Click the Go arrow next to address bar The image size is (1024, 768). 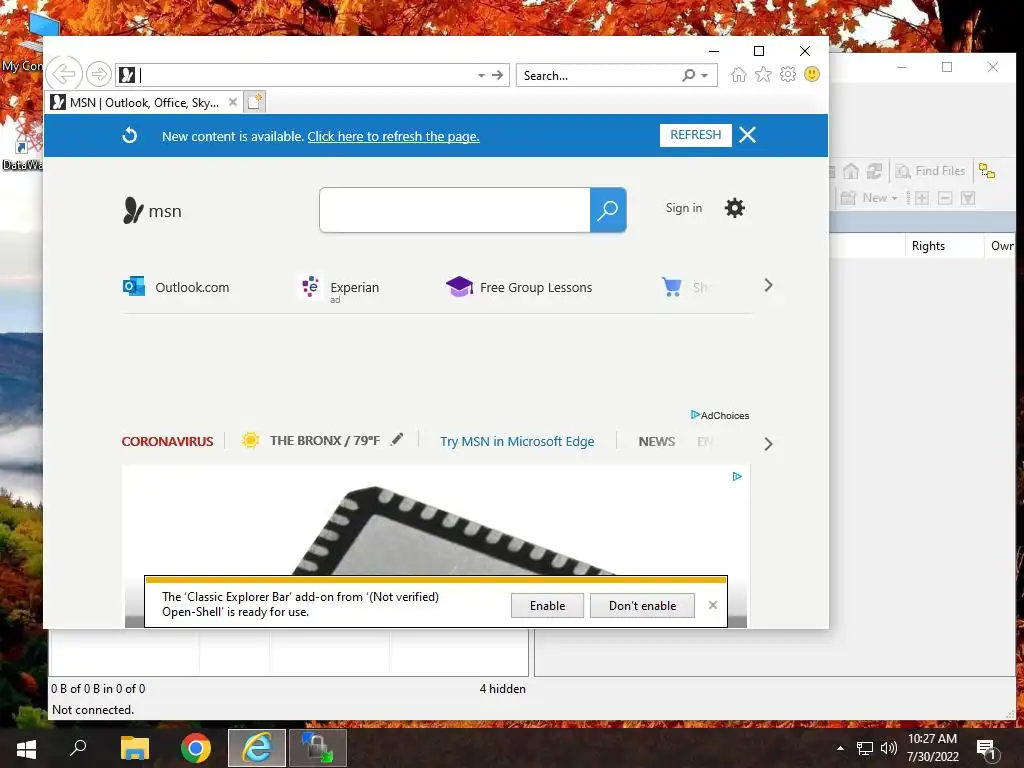coord(498,75)
